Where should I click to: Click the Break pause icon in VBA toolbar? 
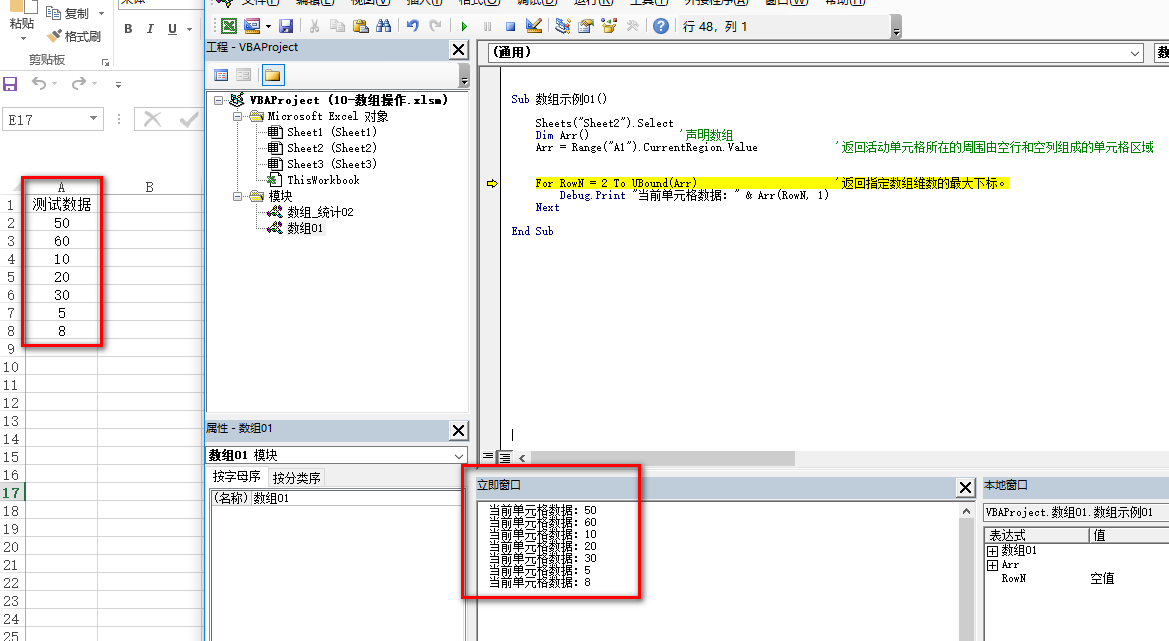coord(487,26)
